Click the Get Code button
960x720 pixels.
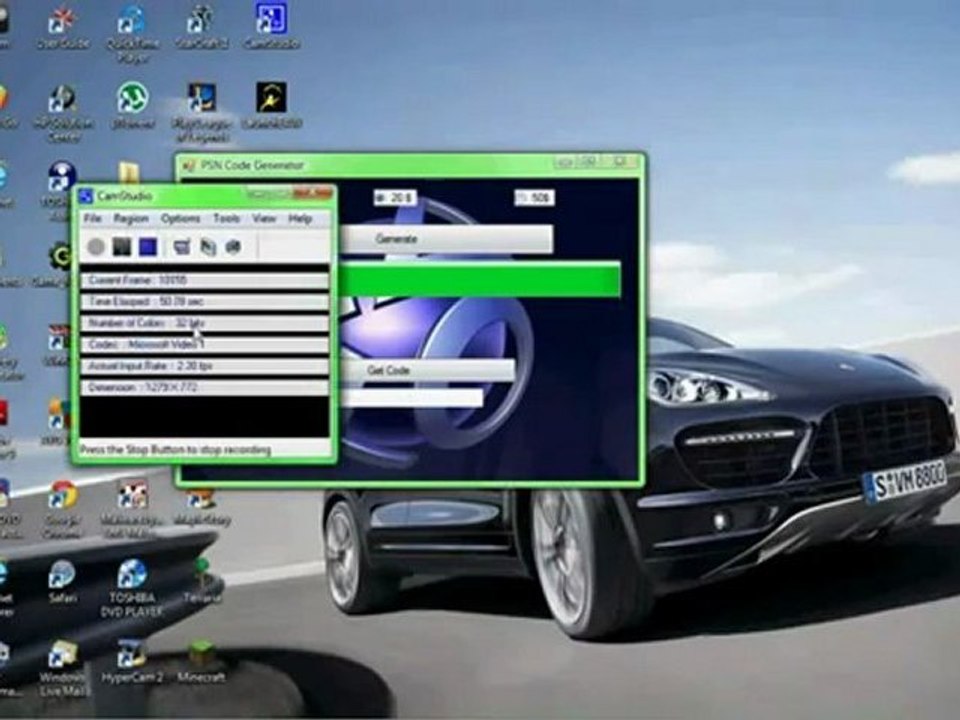(x=427, y=370)
